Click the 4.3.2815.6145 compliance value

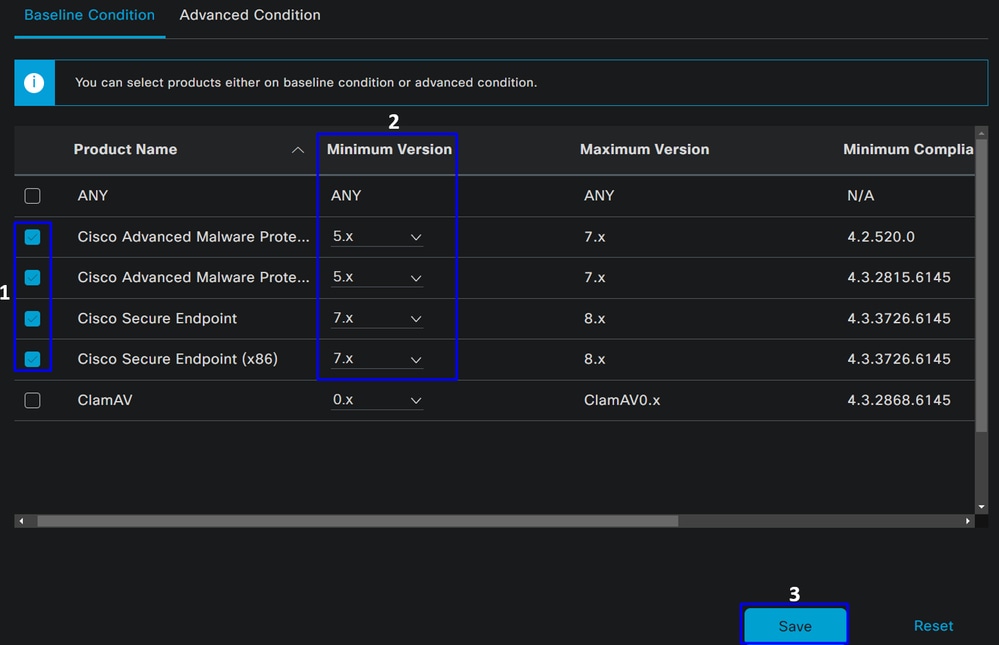[x=899, y=278]
